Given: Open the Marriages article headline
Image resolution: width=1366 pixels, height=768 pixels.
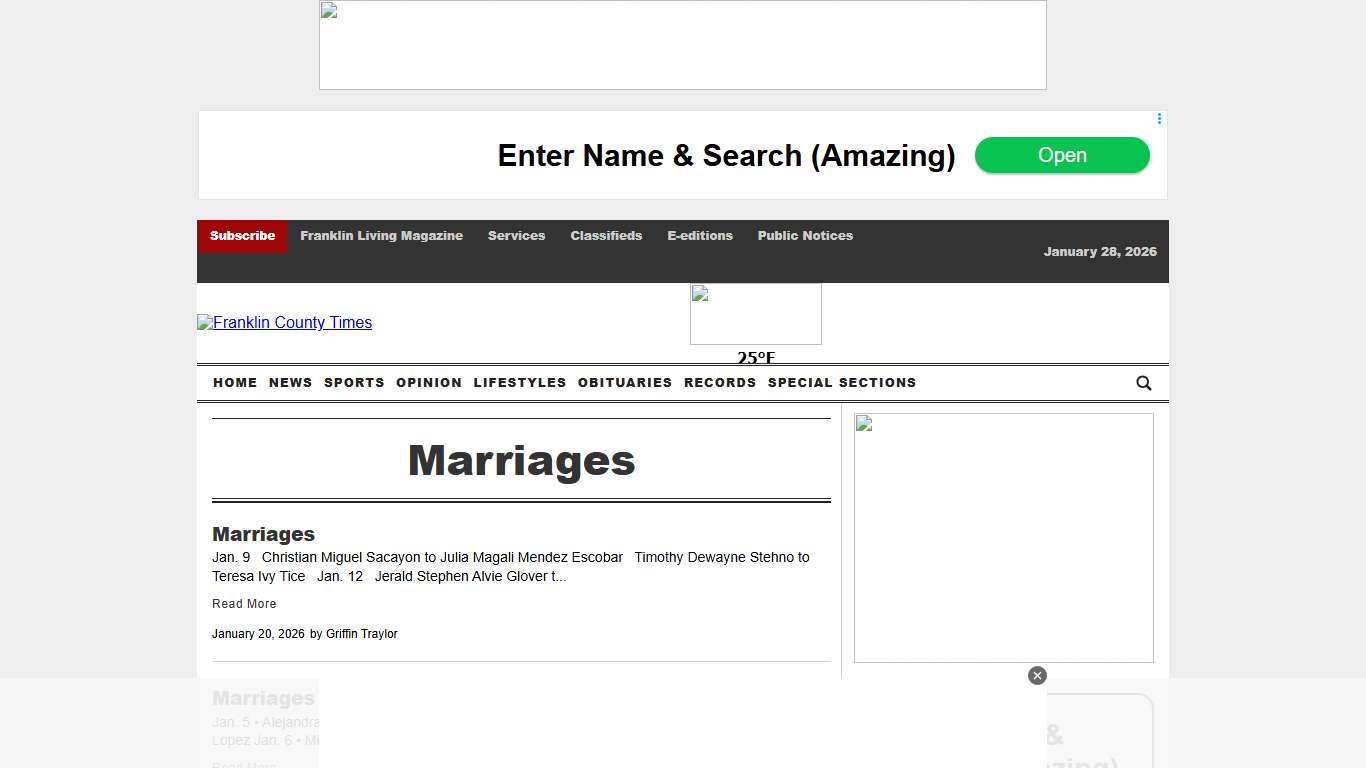Looking at the screenshot, I should [262, 534].
